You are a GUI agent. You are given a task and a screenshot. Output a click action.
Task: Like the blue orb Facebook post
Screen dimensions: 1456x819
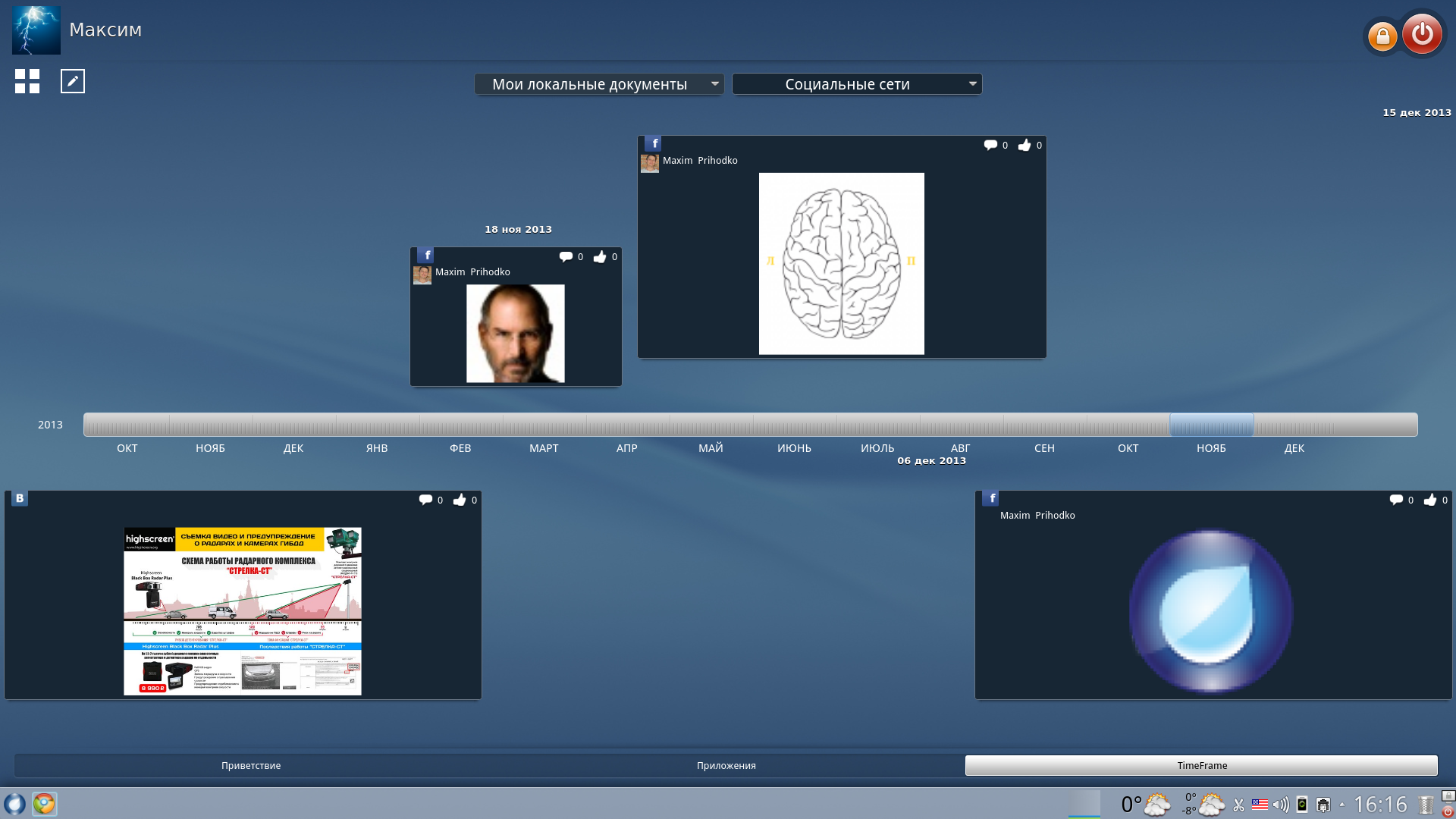tap(1430, 500)
